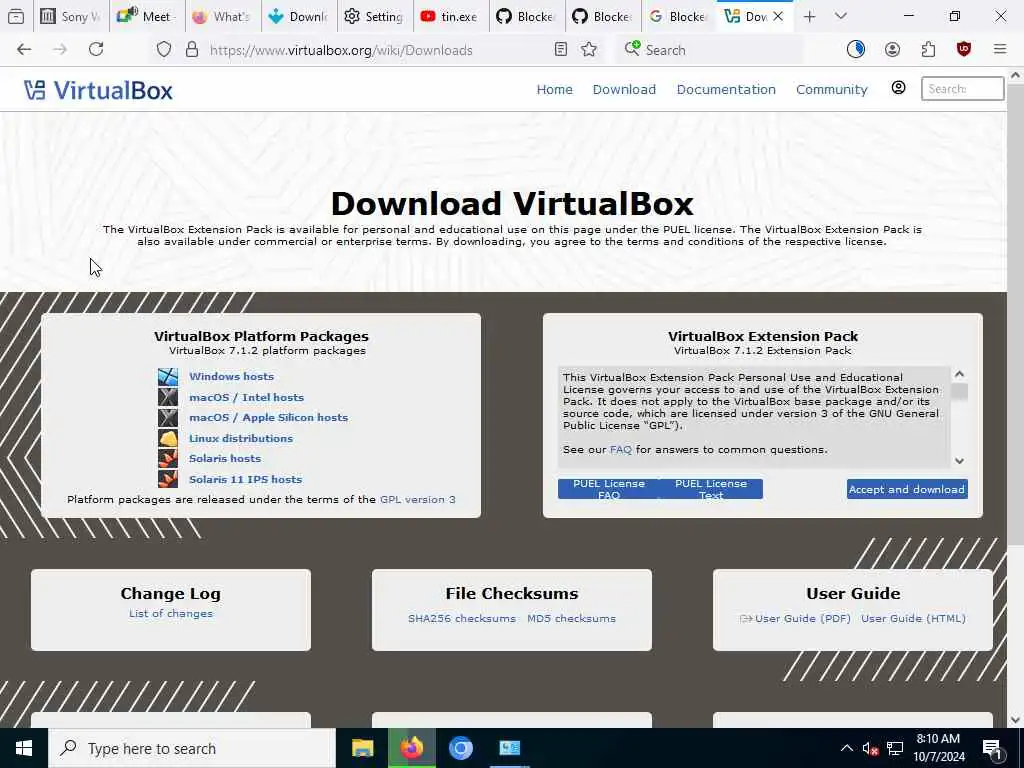Open the Firefox View icon at tab strip start
Image resolution: width=1024 pixels, height=768 pixels.
point(16,17)
